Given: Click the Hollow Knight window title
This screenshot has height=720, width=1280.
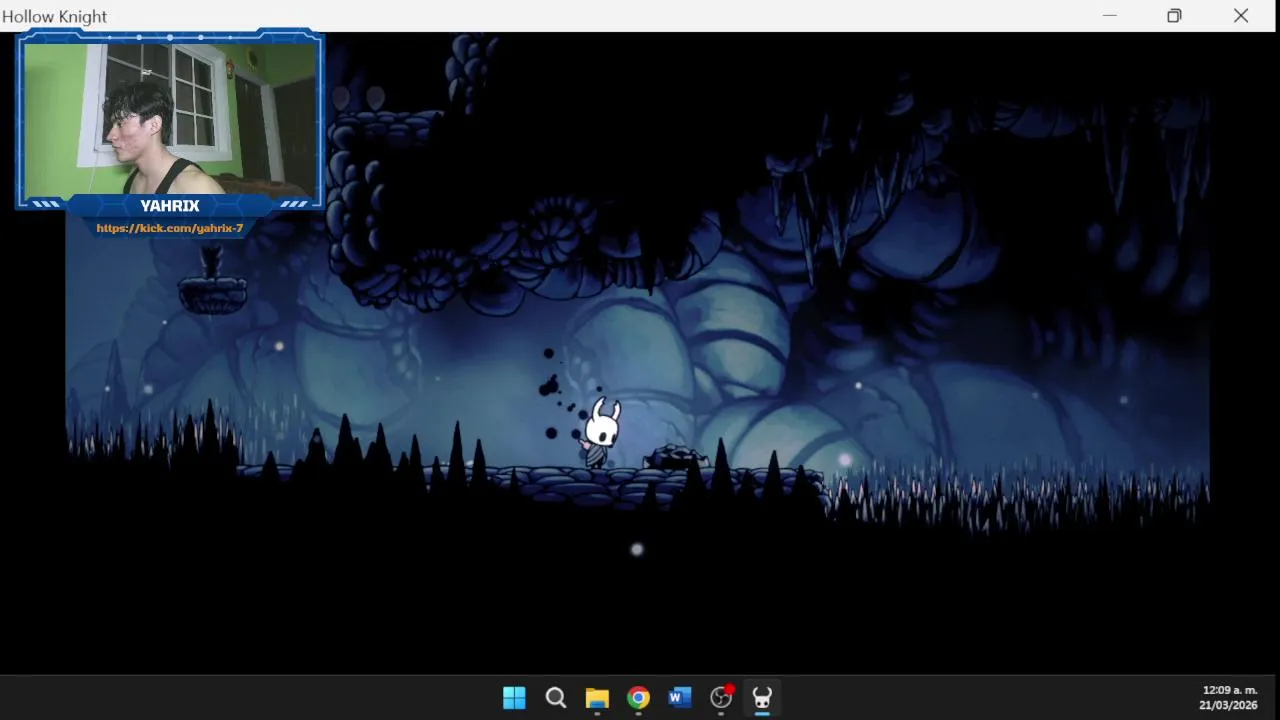Looking at the screenshot, I should [x=55, y=16].
